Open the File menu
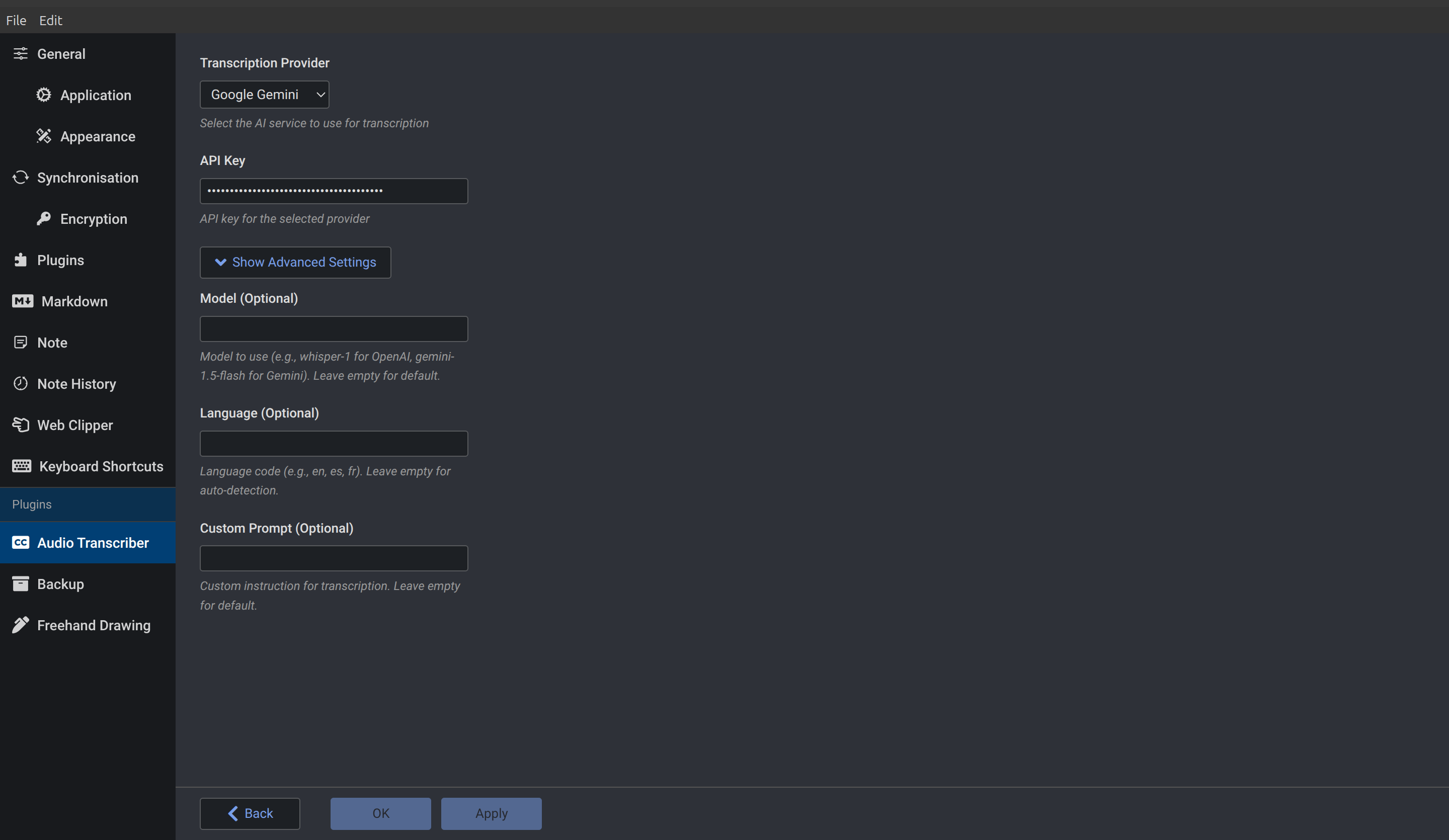This screenshot has width=1449, height=840. click(15, 20)
